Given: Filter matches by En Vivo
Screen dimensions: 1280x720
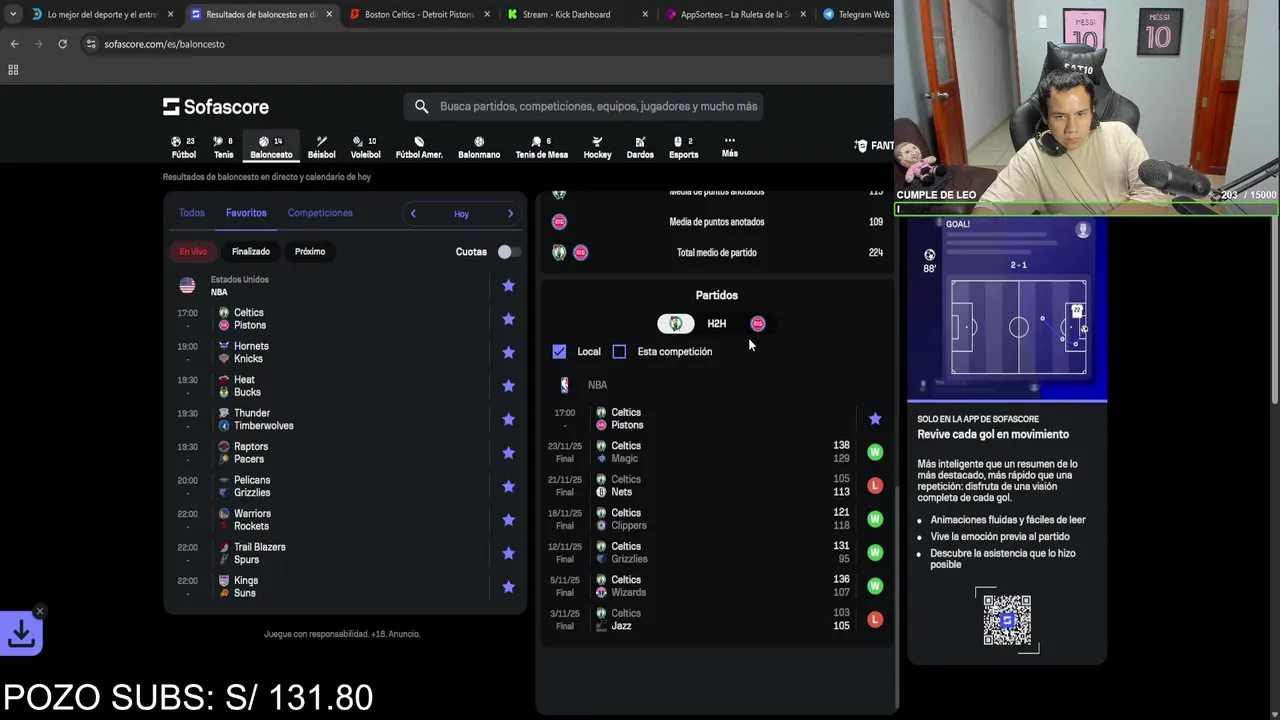Looking at the screenshot, I should tap(193, 252).
